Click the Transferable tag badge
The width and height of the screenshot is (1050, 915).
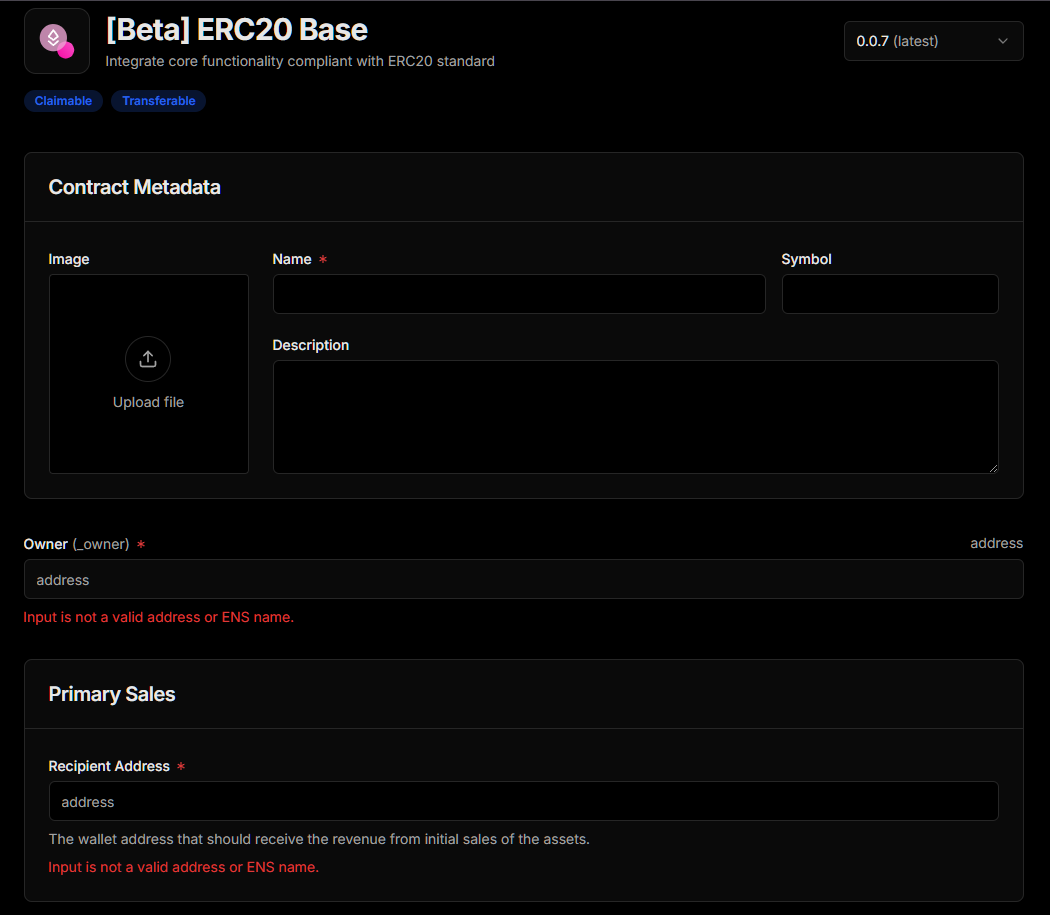pos(158,101)
